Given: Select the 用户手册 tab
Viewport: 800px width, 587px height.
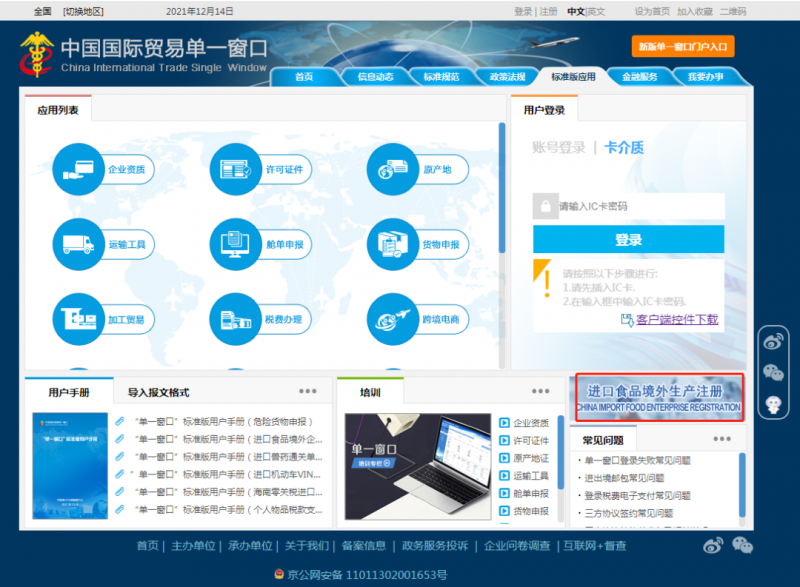Looking at the screenshot, I should (69, 392).
